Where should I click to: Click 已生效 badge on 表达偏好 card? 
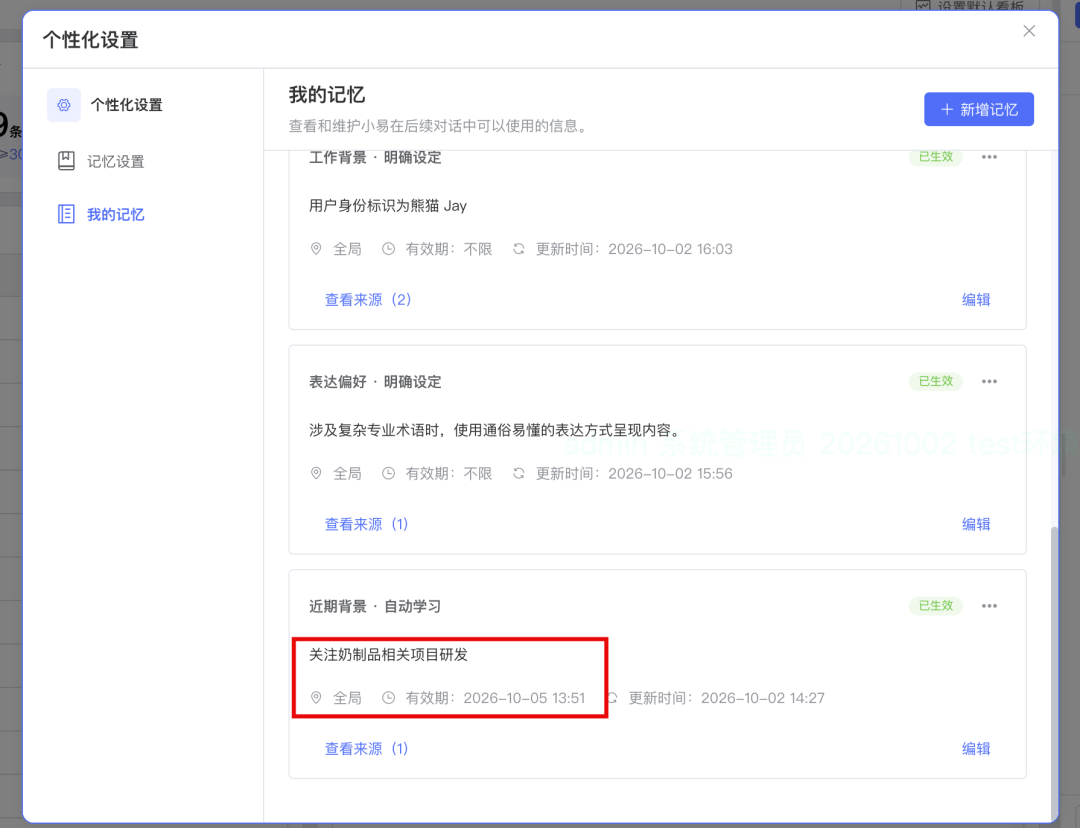point(936,382)
